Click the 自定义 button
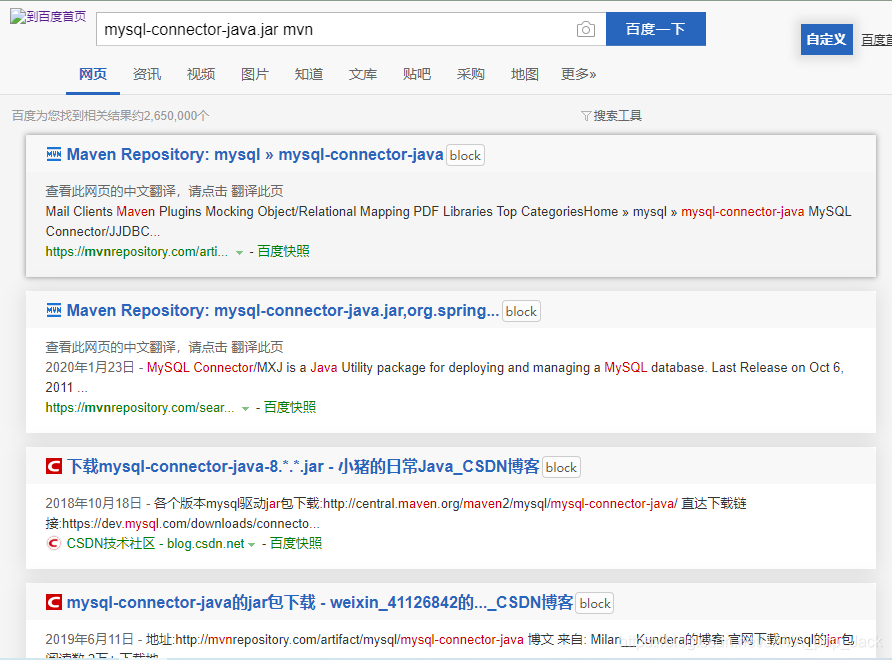This screenshot has height=660, width=892. click(827, 39)
